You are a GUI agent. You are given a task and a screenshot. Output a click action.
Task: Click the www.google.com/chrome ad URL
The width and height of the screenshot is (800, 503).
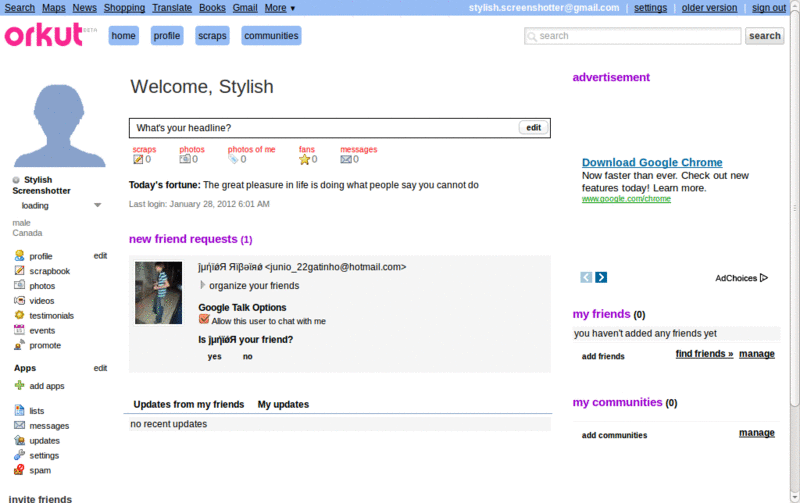[x=626, y=198]
